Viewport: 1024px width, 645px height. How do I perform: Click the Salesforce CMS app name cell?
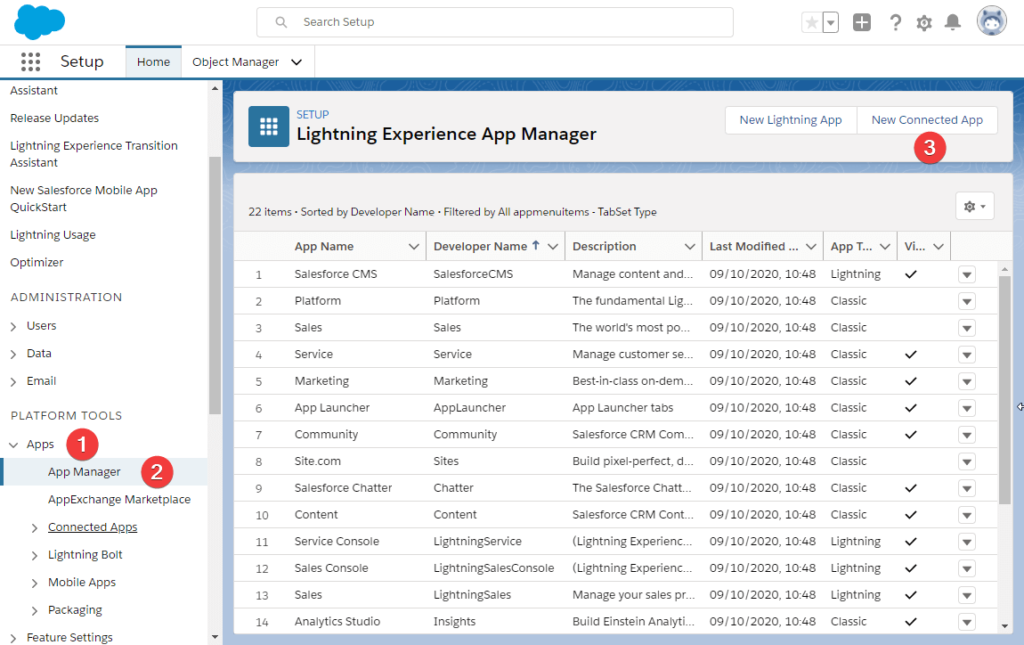coord(336,274)
